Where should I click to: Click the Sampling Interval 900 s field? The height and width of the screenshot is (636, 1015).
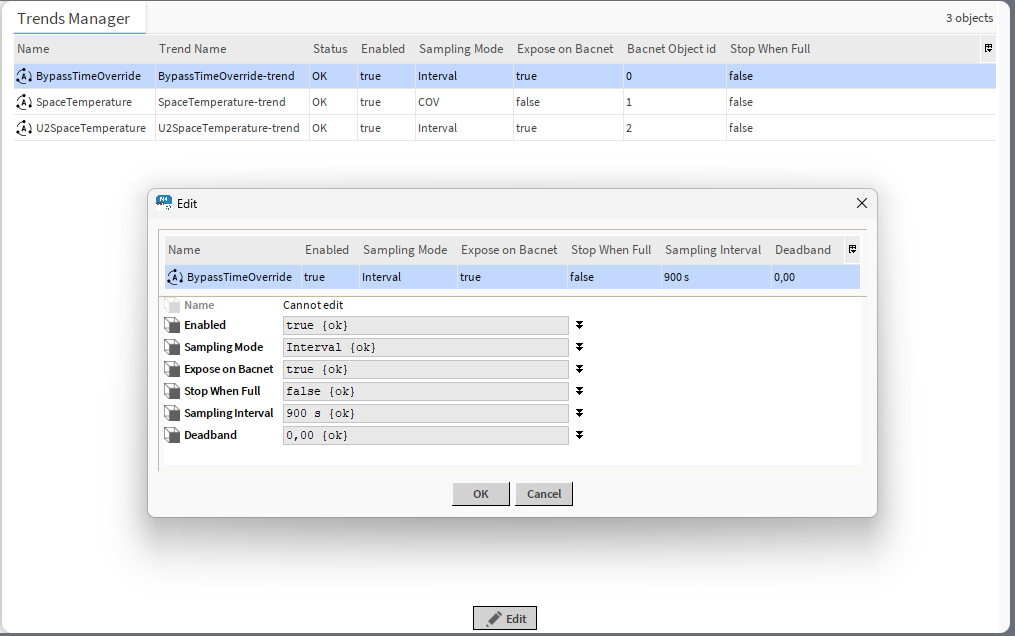tap(425, 413)
